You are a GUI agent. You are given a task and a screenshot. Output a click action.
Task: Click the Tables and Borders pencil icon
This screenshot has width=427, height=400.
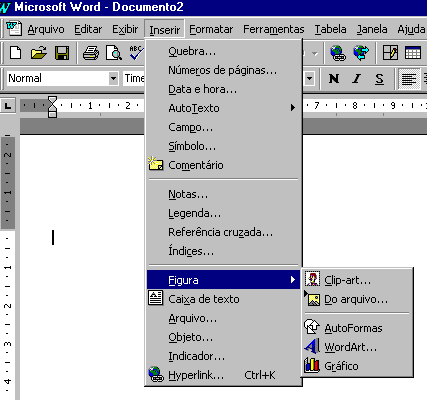(390, 53)
